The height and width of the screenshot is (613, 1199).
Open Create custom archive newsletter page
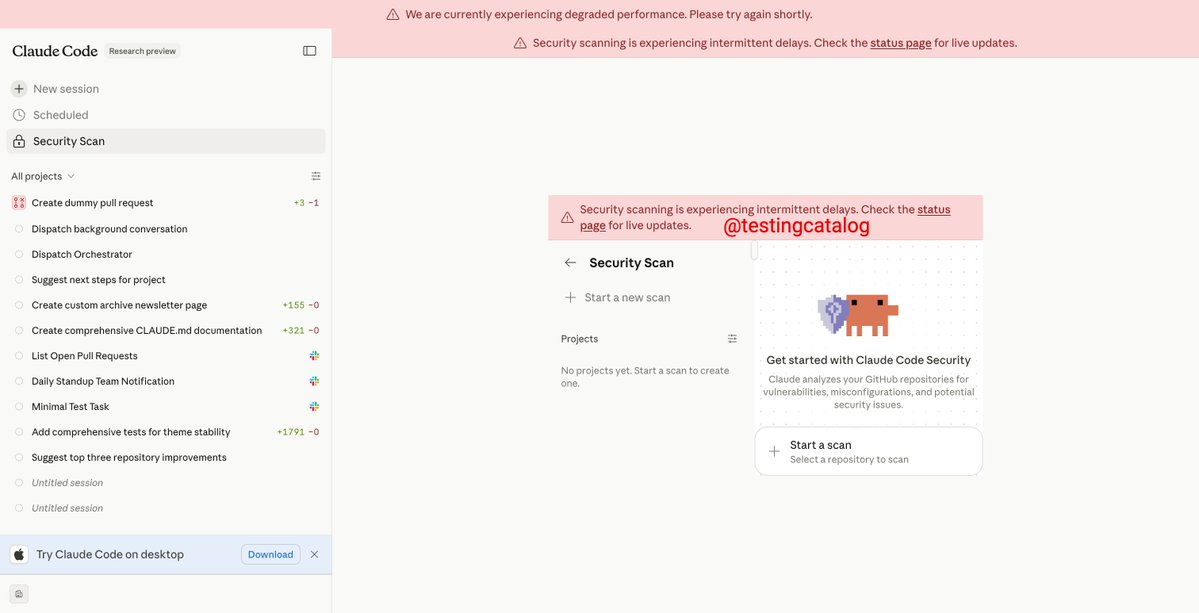coord(166,305)
